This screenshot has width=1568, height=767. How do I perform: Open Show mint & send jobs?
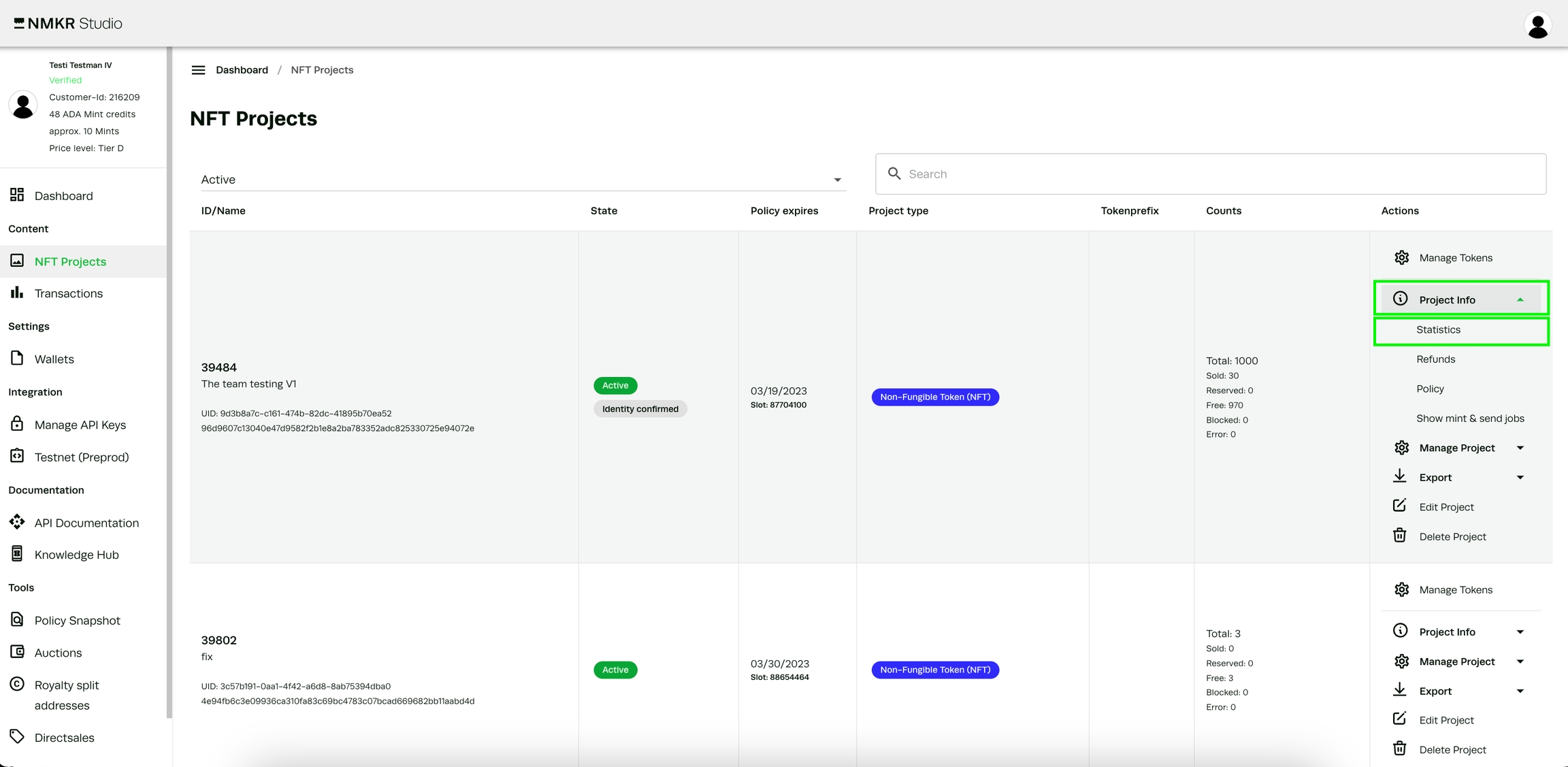tap(1469, 419)
